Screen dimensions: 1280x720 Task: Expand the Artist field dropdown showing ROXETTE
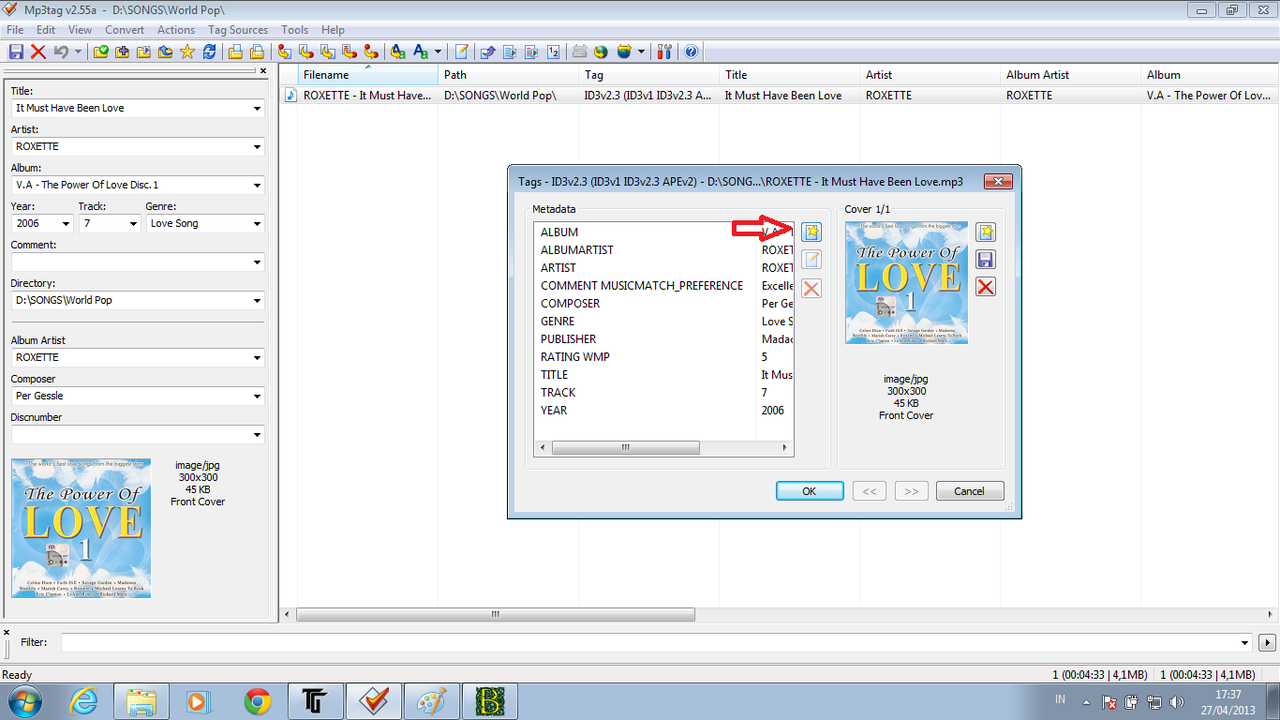point(257,147)
